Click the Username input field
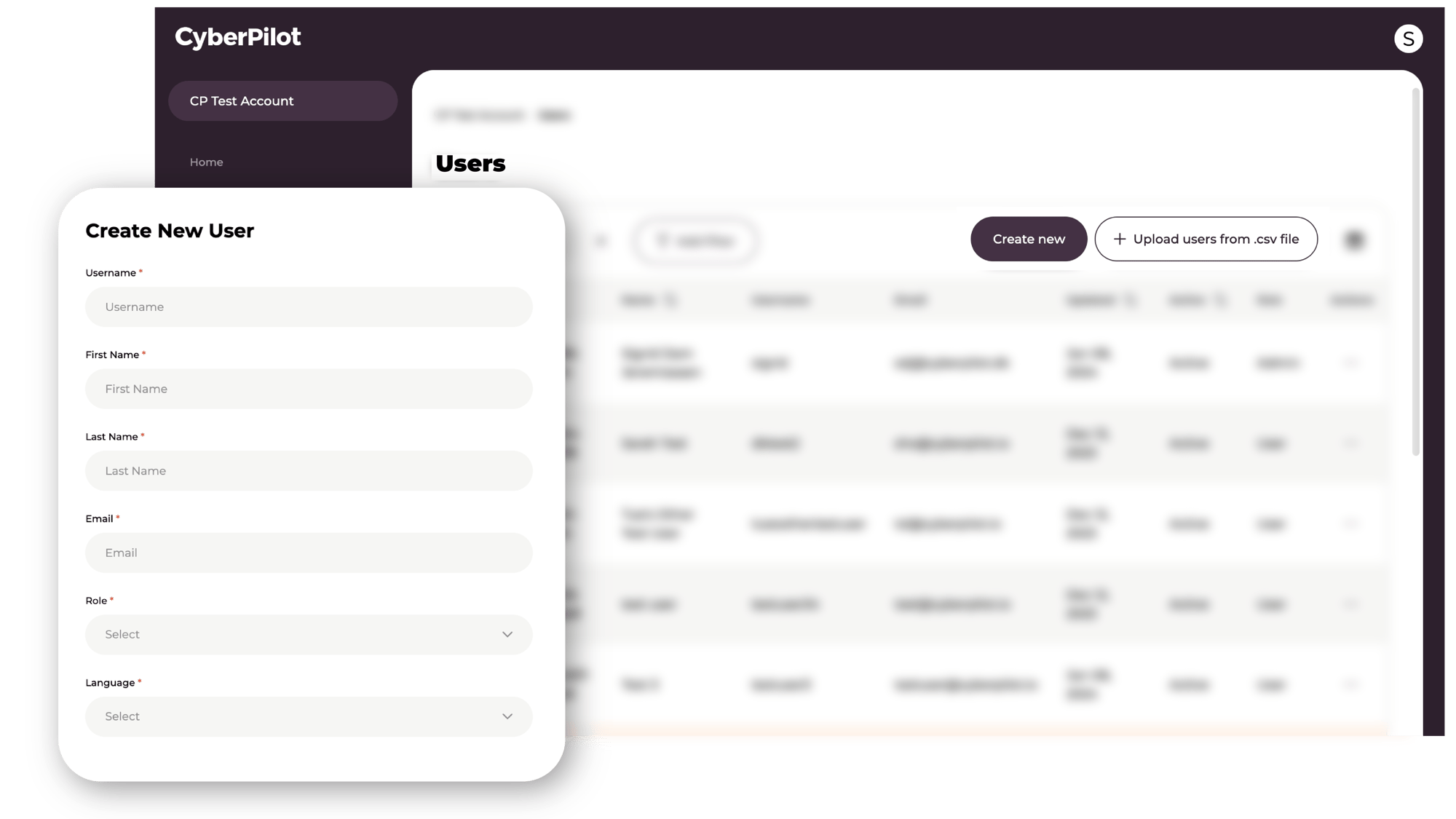 pyautogui.click(x=309, y=306)
